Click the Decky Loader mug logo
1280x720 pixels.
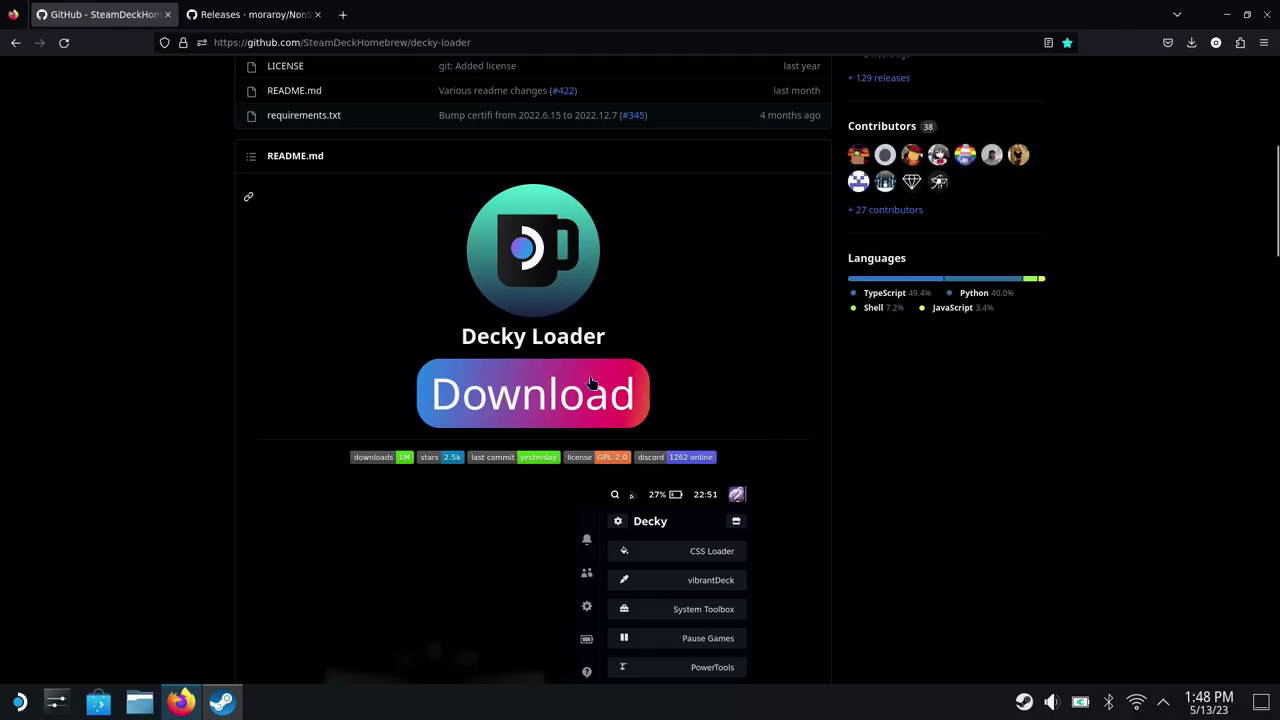[533, 250]
